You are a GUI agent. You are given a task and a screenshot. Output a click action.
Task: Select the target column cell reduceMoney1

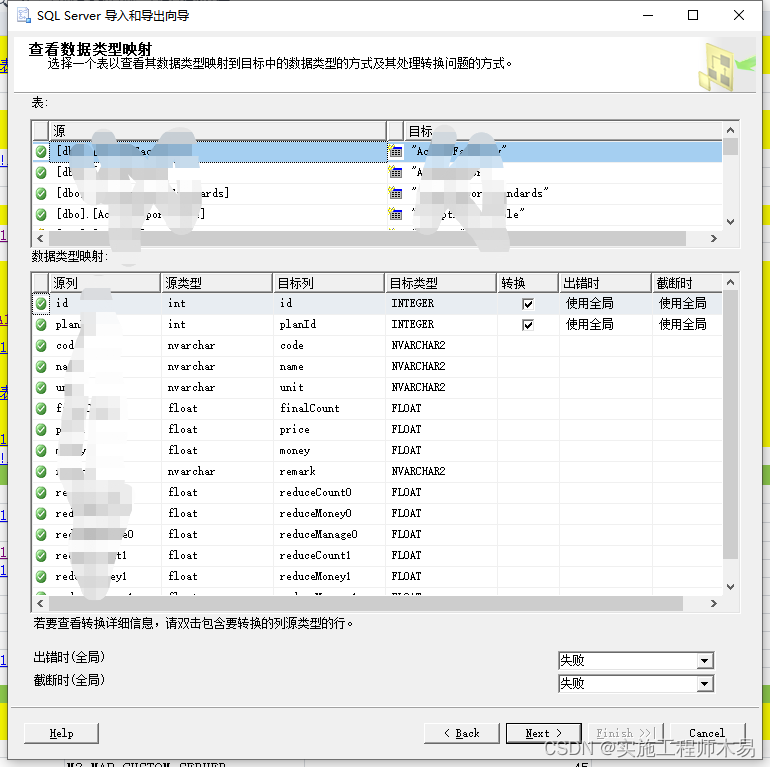(x=329, y=576)
